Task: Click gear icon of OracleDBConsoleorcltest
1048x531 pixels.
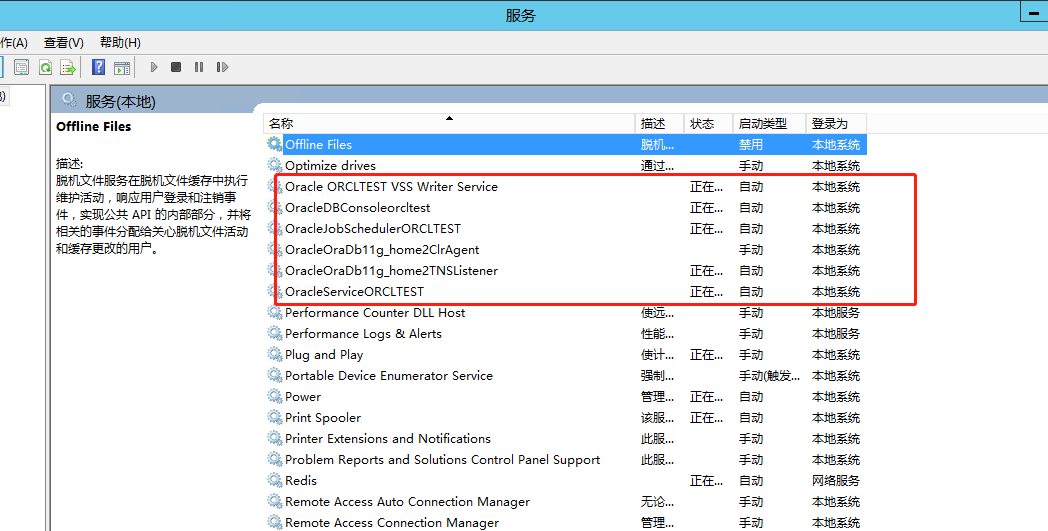Action: click(x=274, y=207)
